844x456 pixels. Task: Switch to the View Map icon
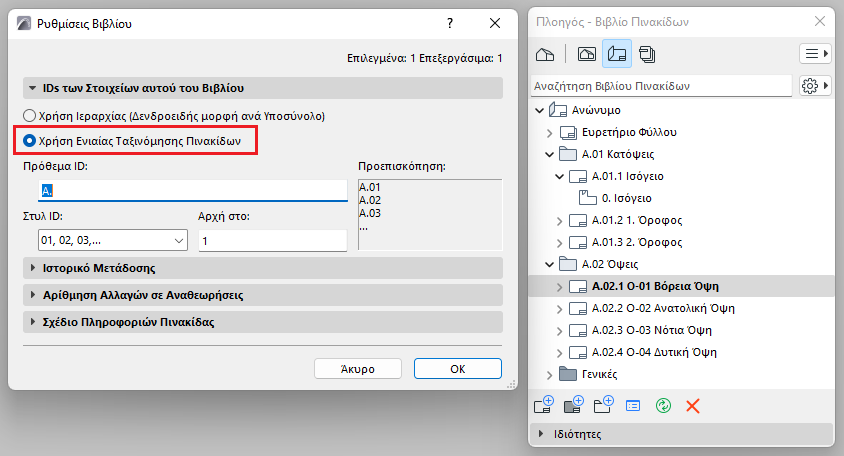click(x=587, y=54)
